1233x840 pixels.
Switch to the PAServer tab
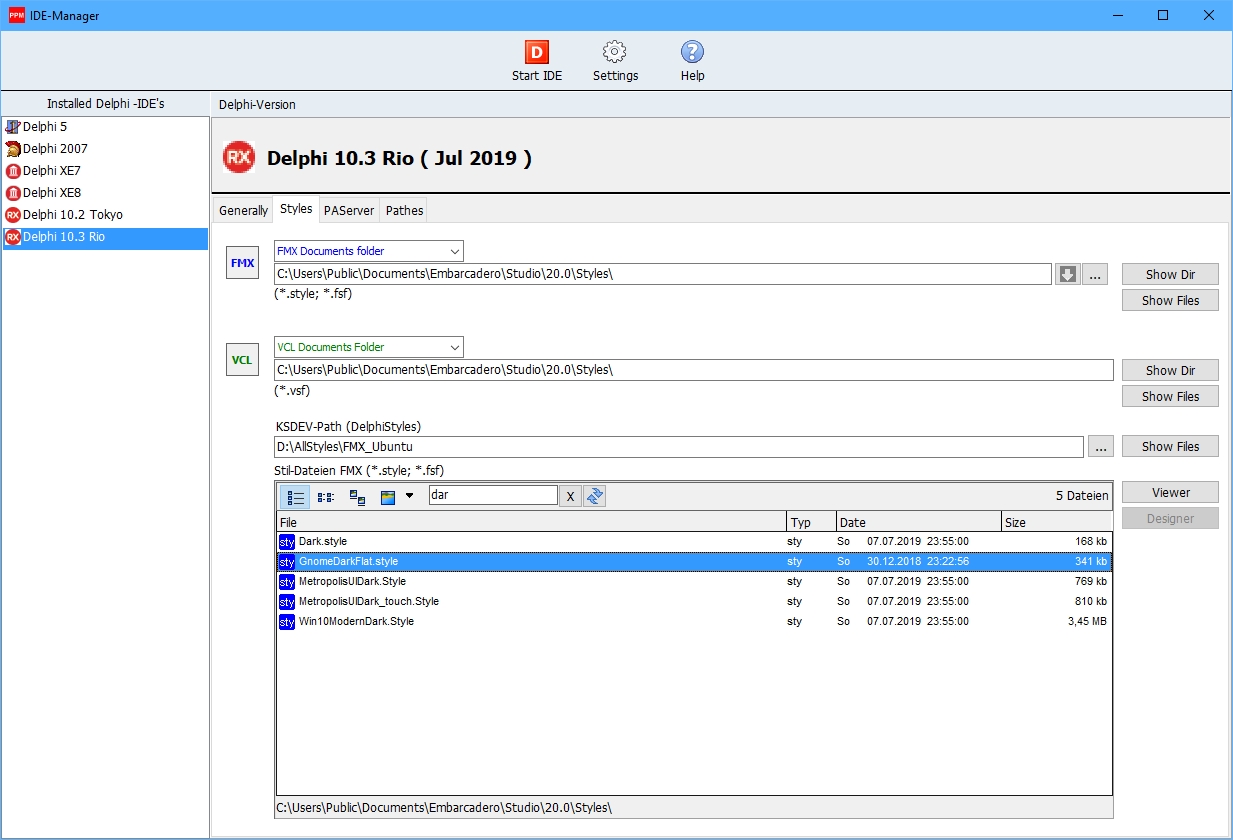point(349,210)
